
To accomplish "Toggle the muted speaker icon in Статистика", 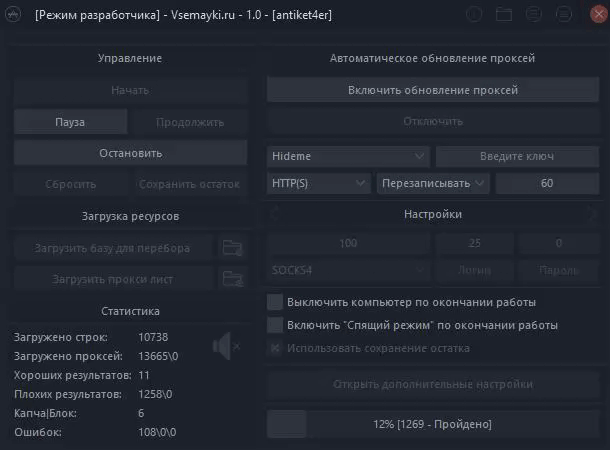I will coord(226,346).
